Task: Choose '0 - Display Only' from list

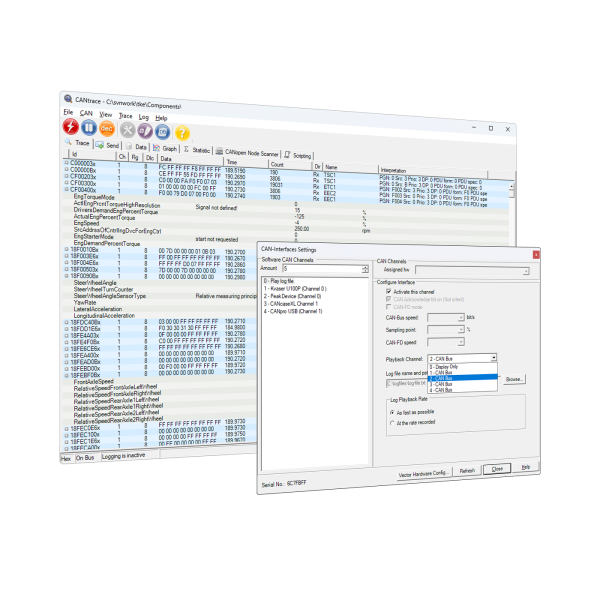Action: coord(445,366)
